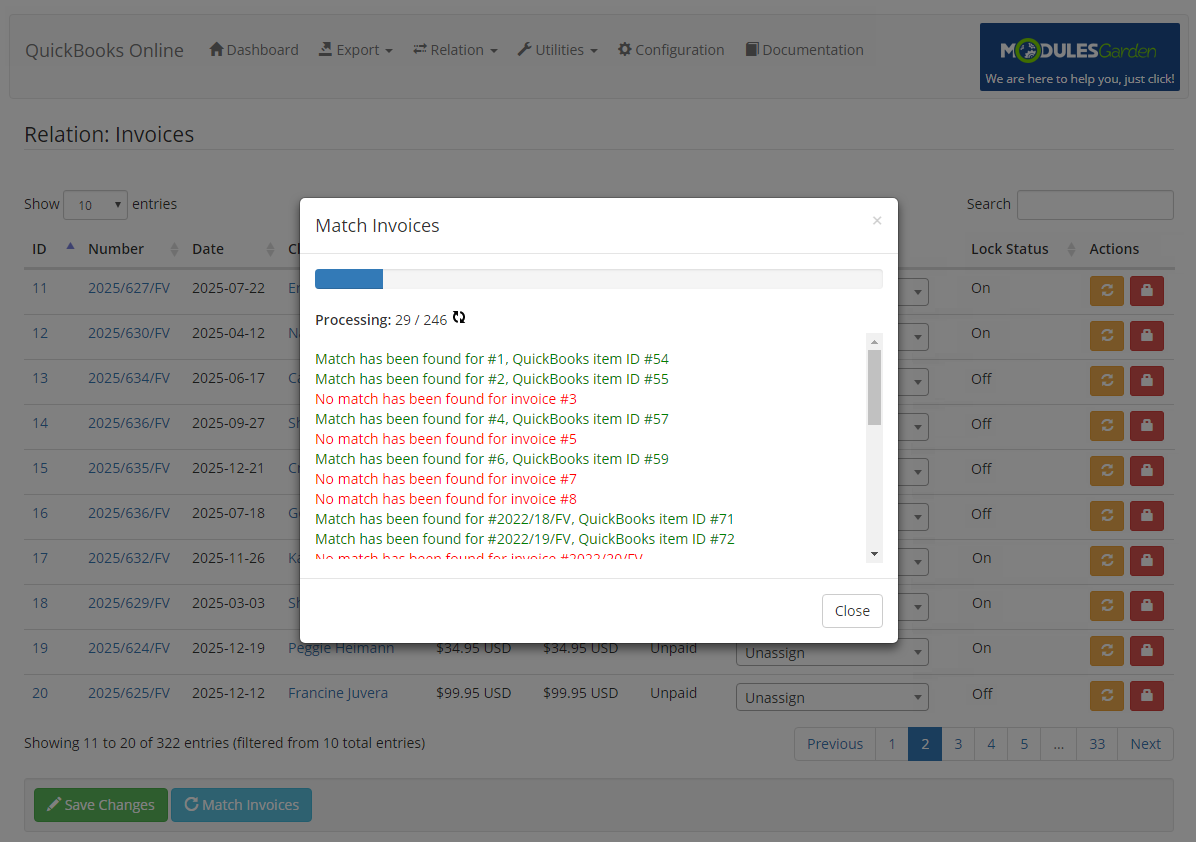Go to the Dashboard menu item
This screenshot has height=842, width=1196.
point(253,49)
